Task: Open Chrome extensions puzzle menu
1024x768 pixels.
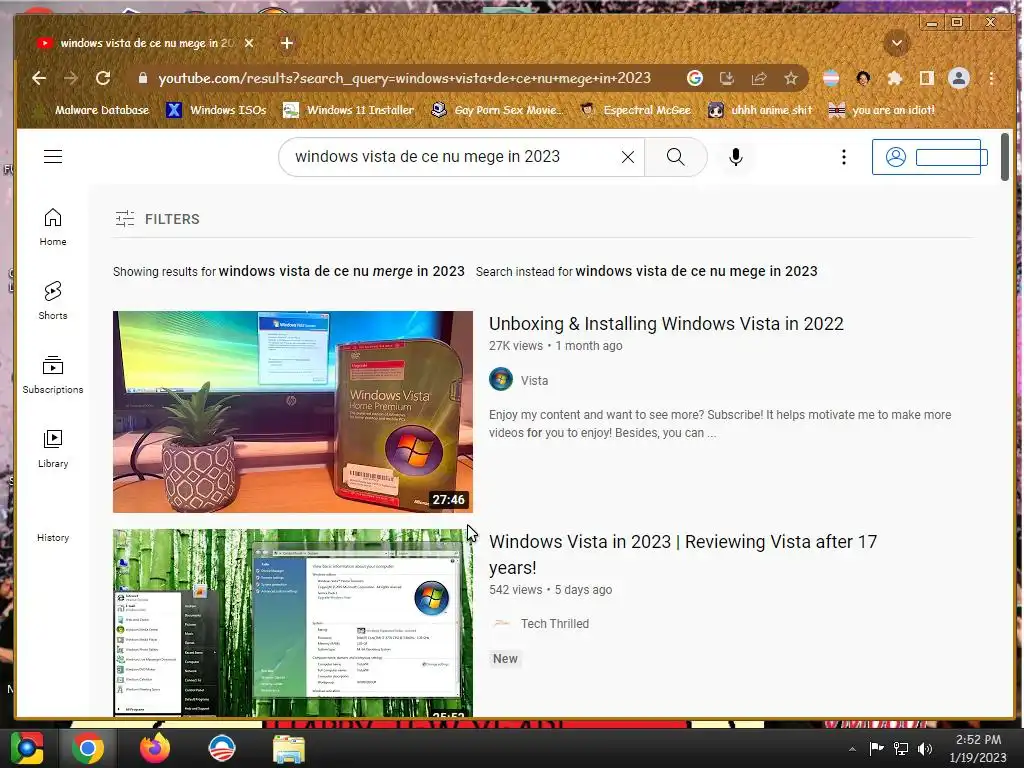Action: [x=895, y=78]
